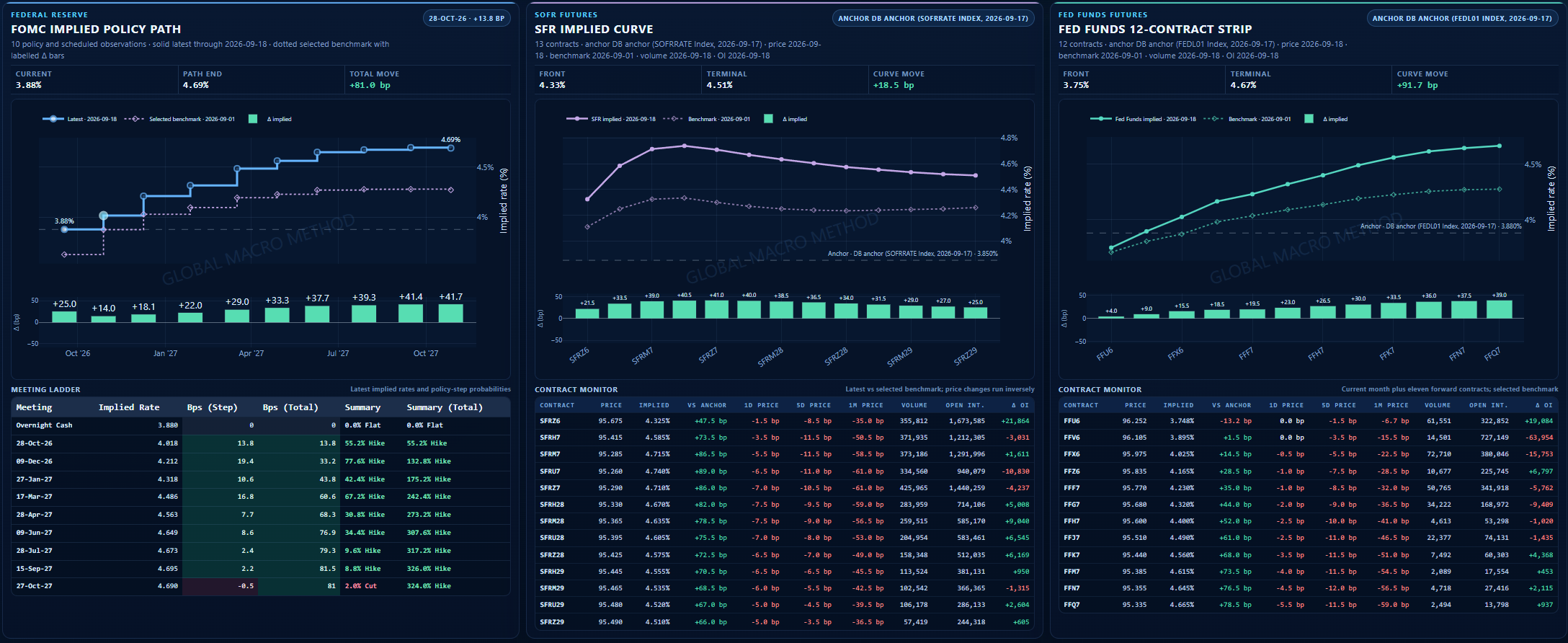Click the 4.69% endpoint marker on policy path
This screenshot has height=643, width=1568.
coord(450,148)
